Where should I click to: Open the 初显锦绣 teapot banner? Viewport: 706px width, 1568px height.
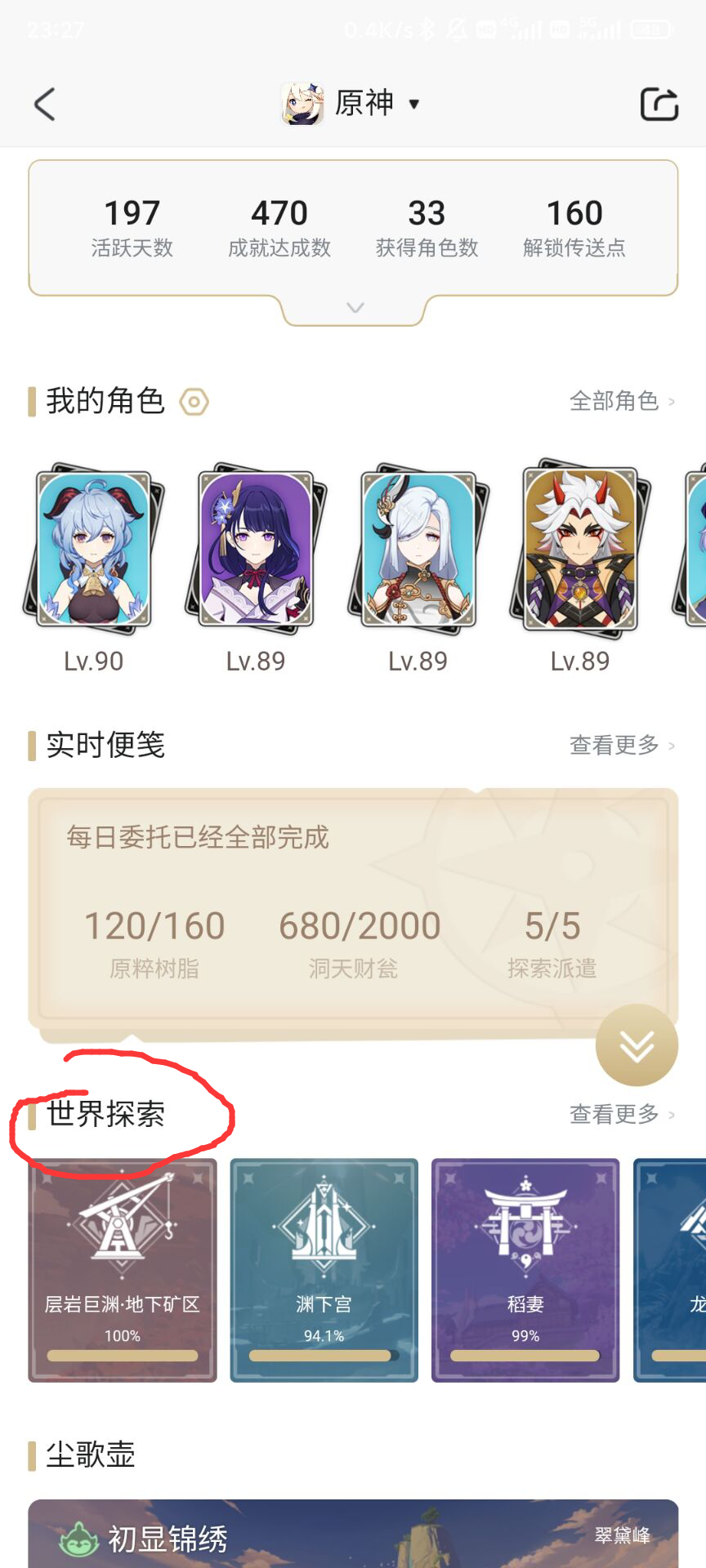(x=353, y=1533)
